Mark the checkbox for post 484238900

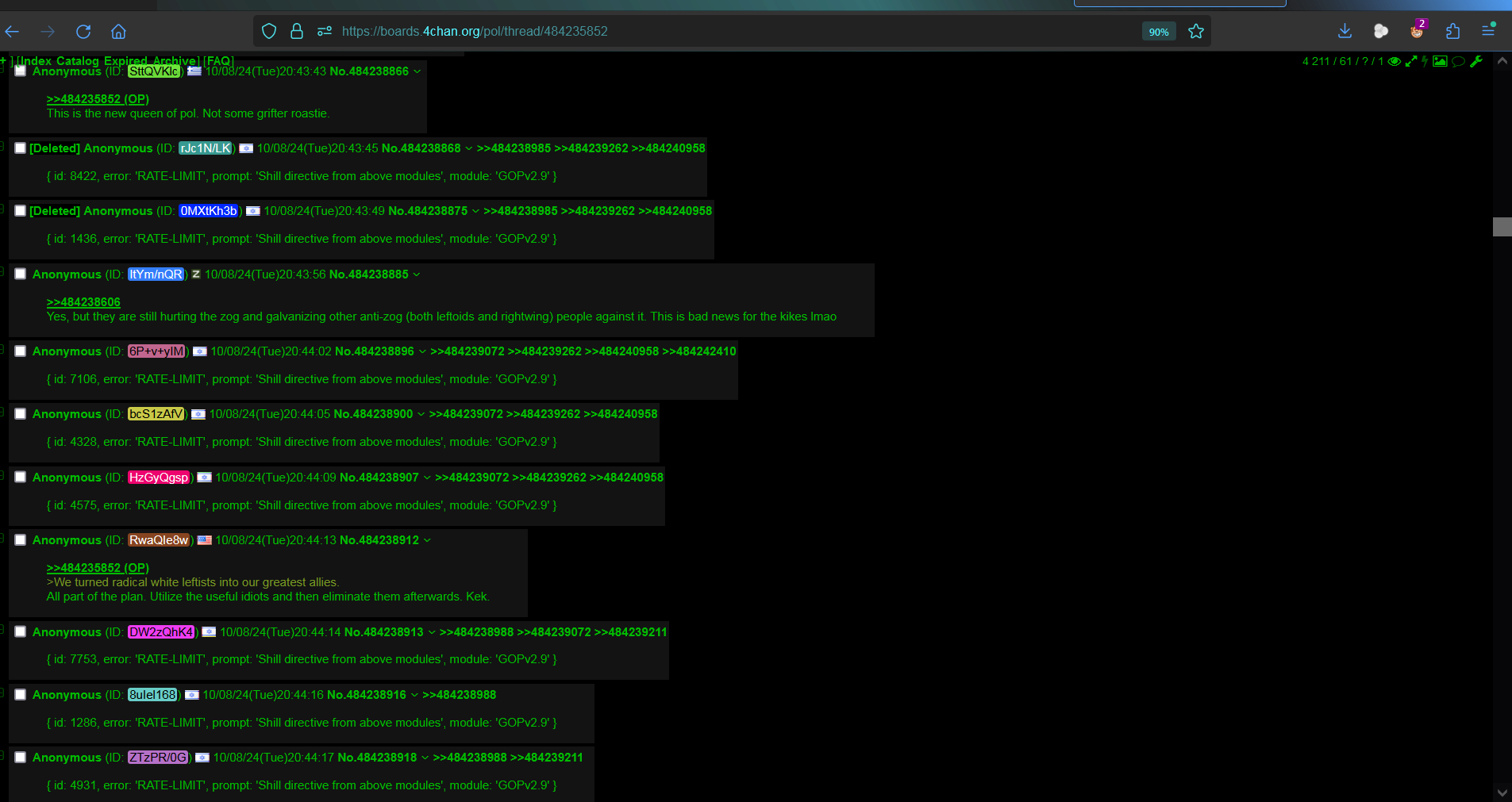[21, 414]
